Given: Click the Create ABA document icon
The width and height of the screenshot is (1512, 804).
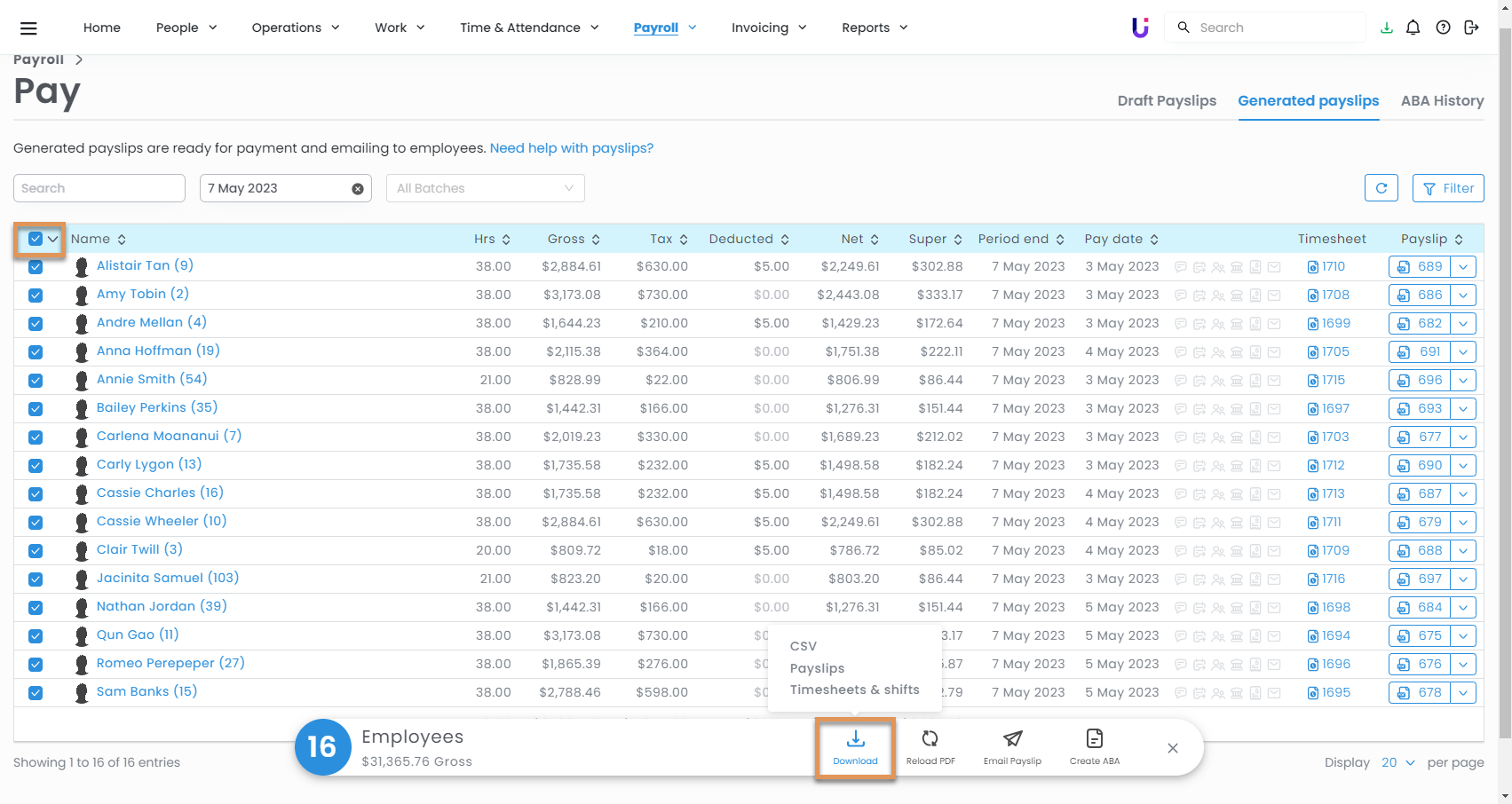Looking at the screenshot, I should pos(1094,739).
